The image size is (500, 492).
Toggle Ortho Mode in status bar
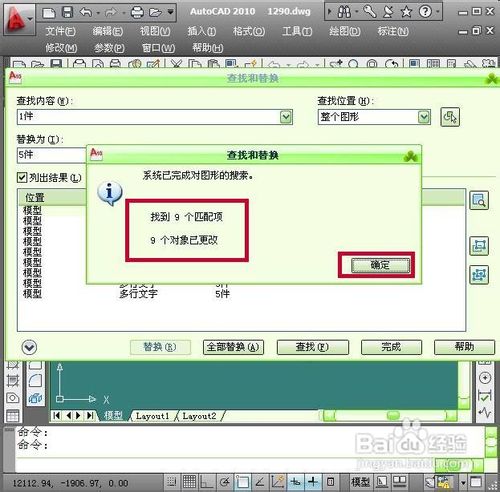click(207, 482)
